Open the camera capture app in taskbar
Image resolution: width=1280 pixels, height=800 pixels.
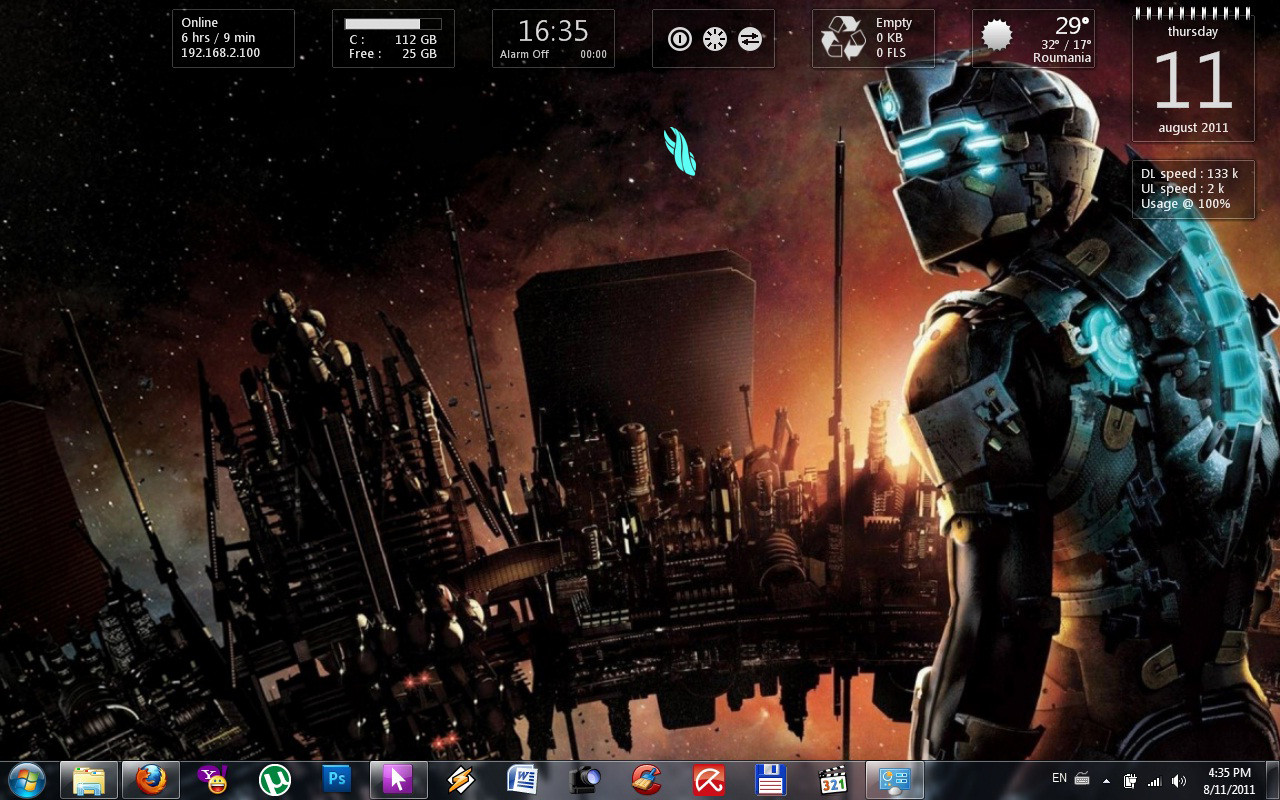(x=584, y=779)
